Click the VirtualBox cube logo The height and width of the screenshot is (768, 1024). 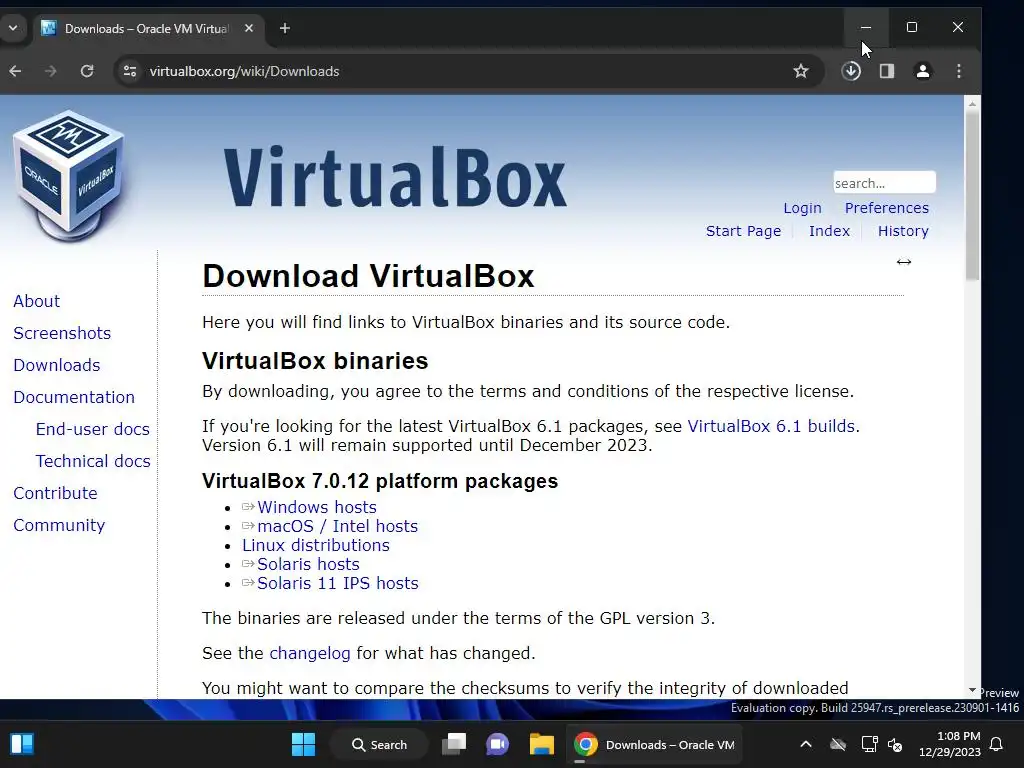pos(69,175)
